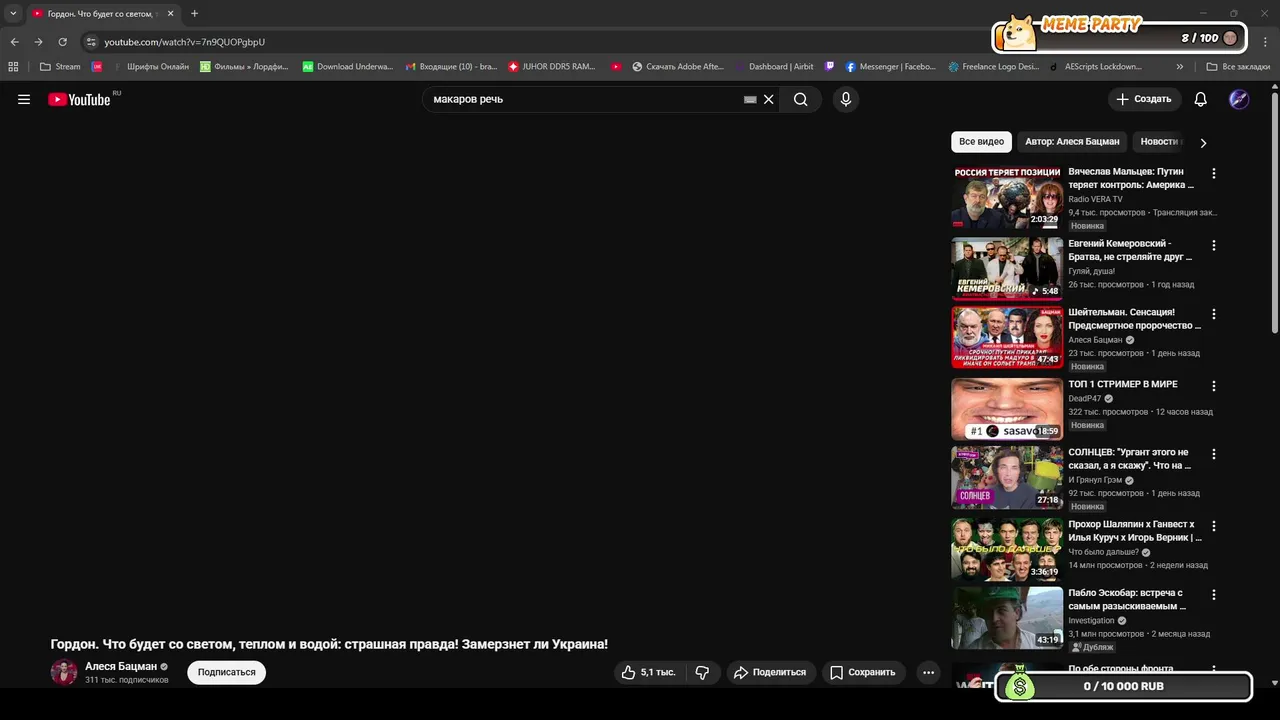Open Фильмы » Лордфи bookmark
This screenshot has height=720, width=1280.
pos(244,67)
